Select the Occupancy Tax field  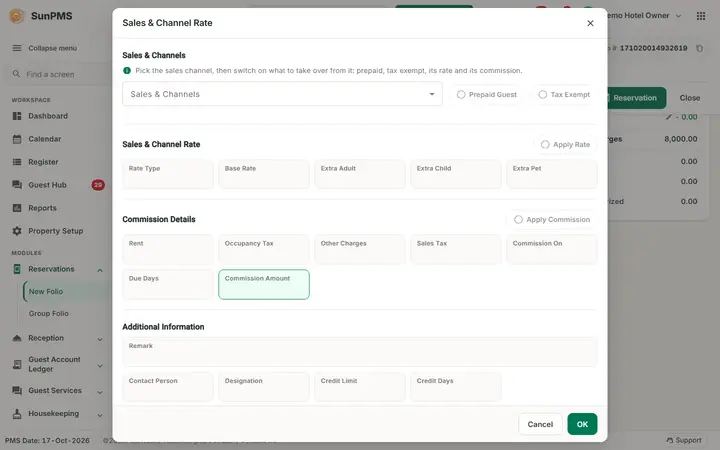[x=264, y=249]
